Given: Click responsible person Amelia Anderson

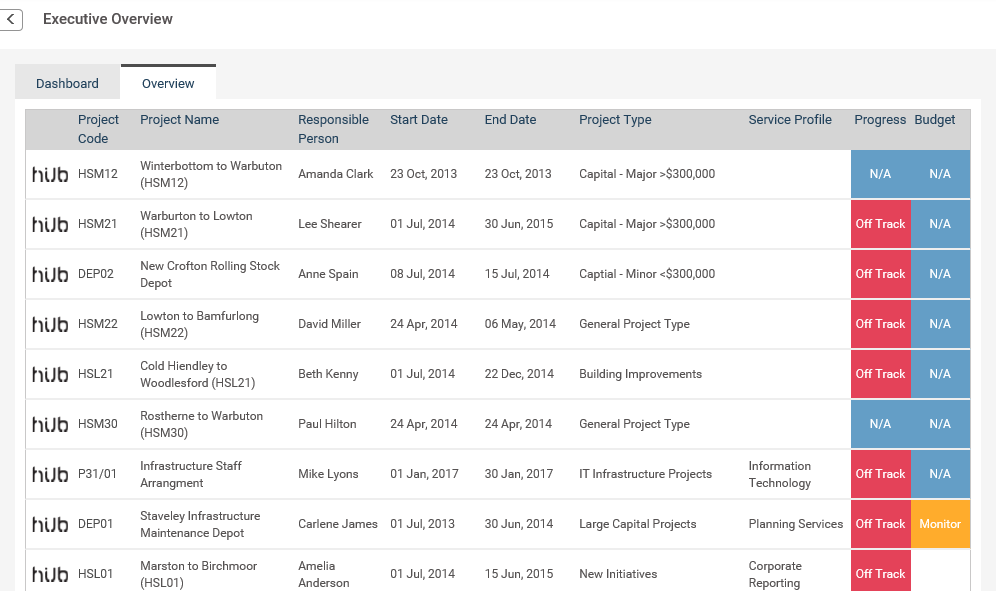Looking at the screenshot, I should pos(324,574).
